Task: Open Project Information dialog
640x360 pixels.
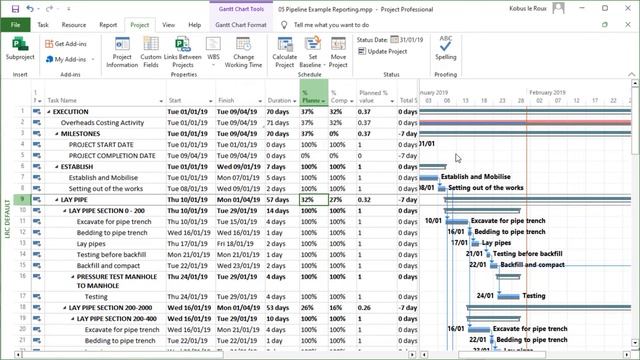Action: (122, 52)
